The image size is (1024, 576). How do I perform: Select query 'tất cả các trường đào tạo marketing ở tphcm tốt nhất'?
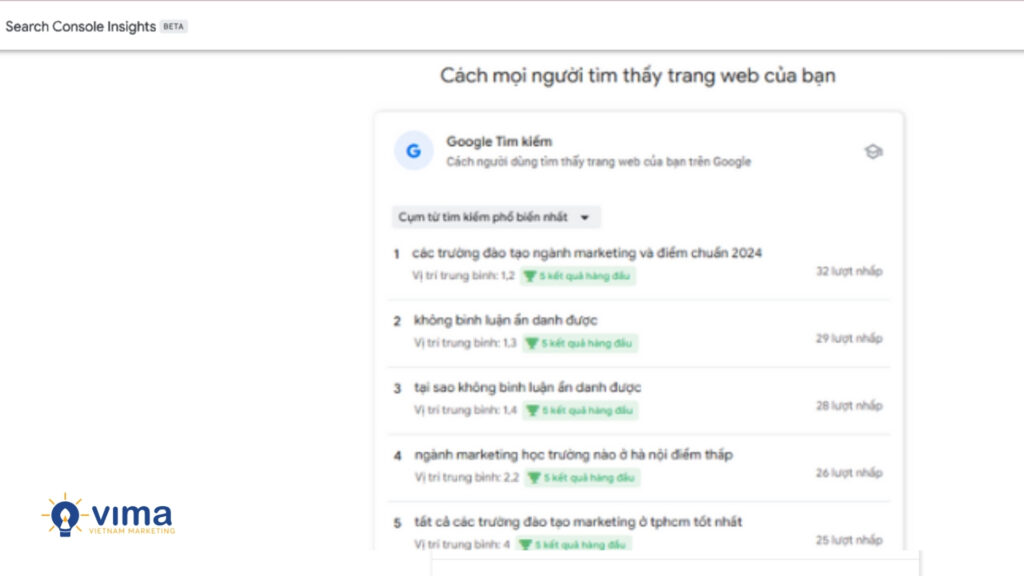(x=578, y=522)
